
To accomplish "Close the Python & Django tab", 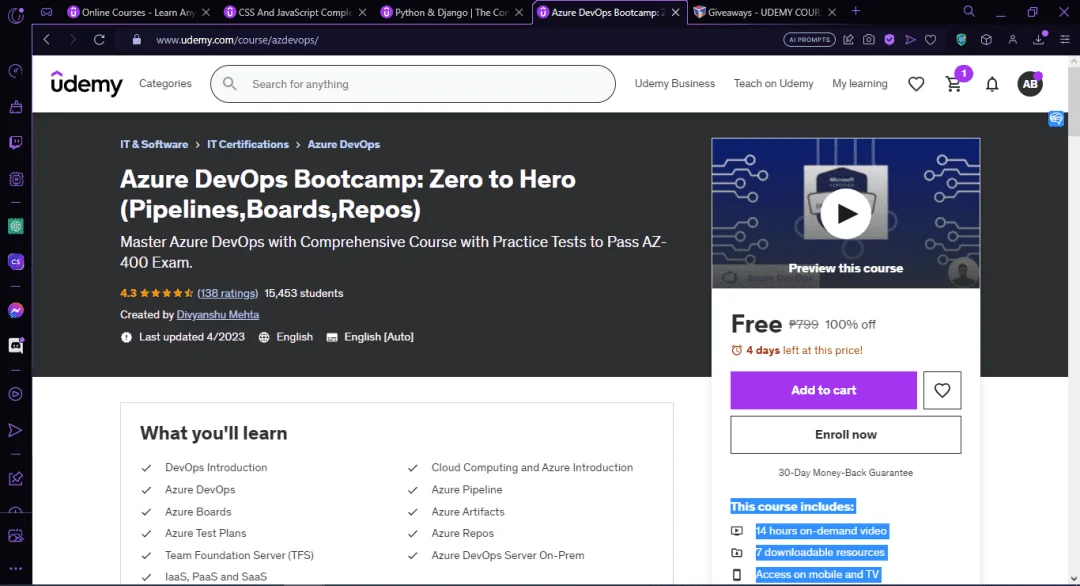I will tap(519, 12).
